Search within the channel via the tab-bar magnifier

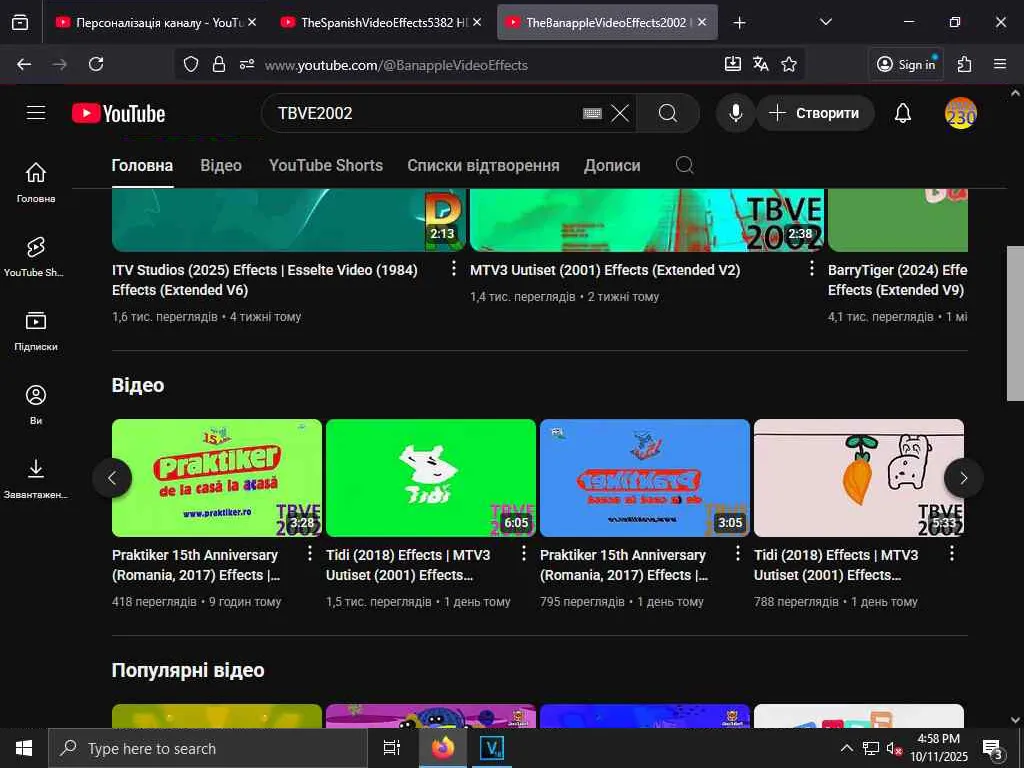click(684, 165)
